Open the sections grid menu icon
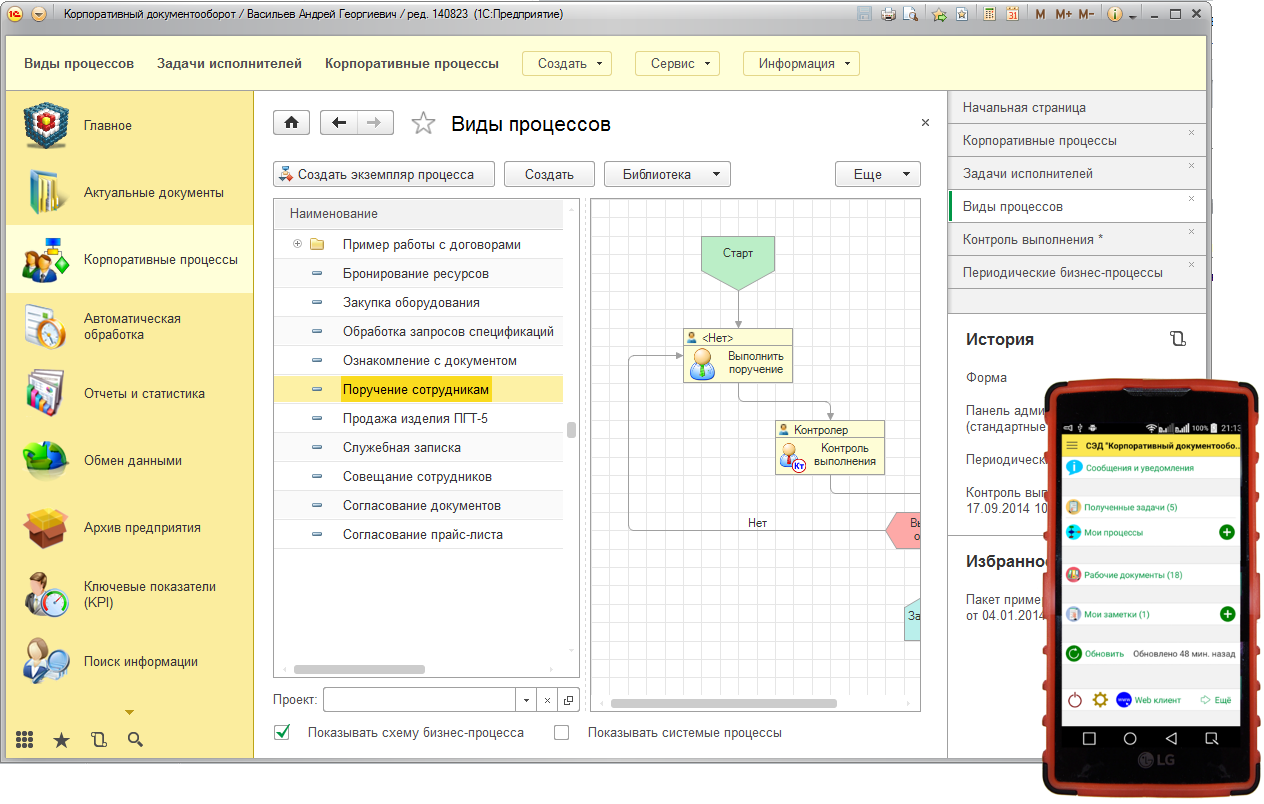This screenshot has height=804, width=1264. pyautogui.click(x=25, y=740)
